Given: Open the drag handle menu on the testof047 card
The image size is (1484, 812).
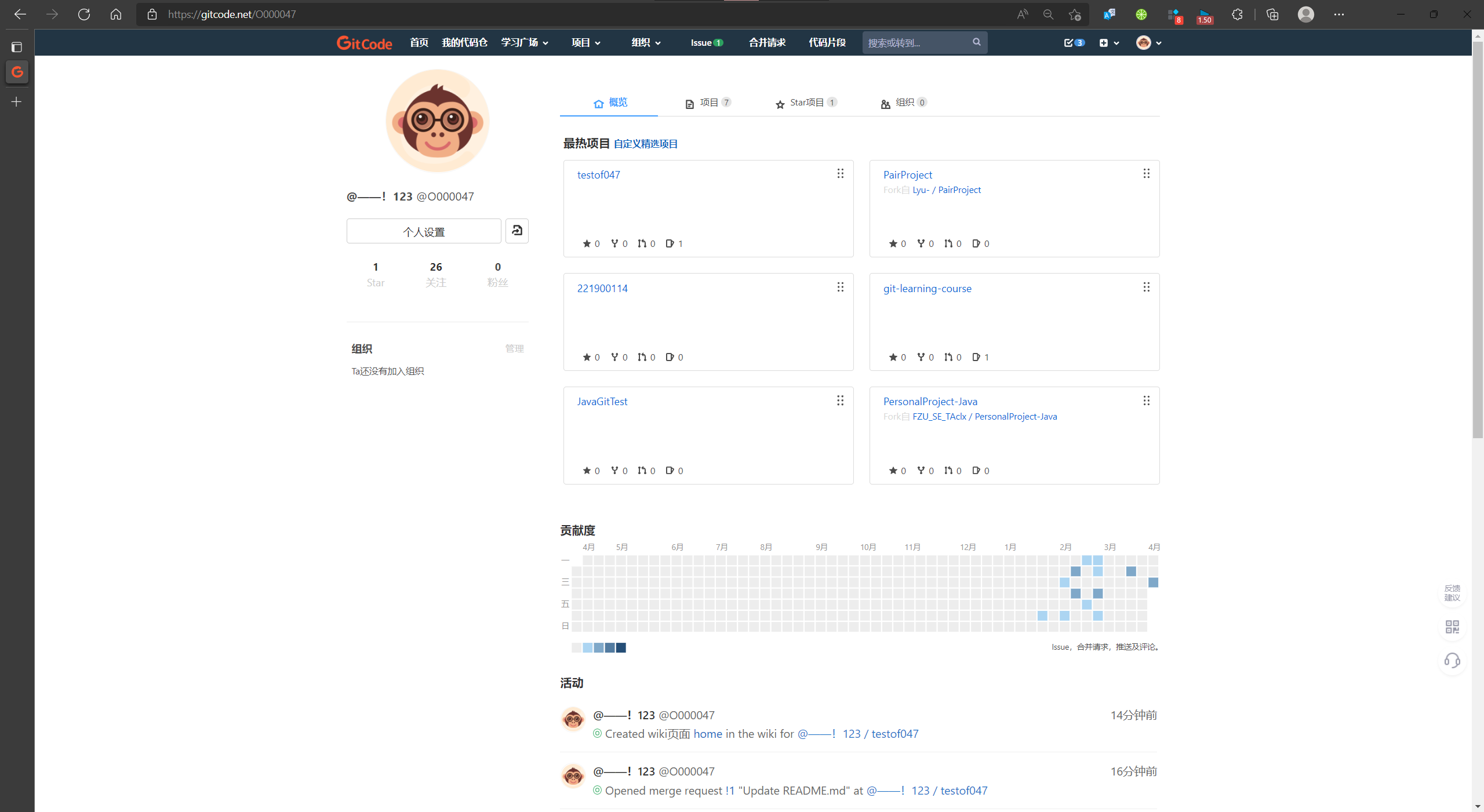Looking at the screenshot, I should click(840, 174).
